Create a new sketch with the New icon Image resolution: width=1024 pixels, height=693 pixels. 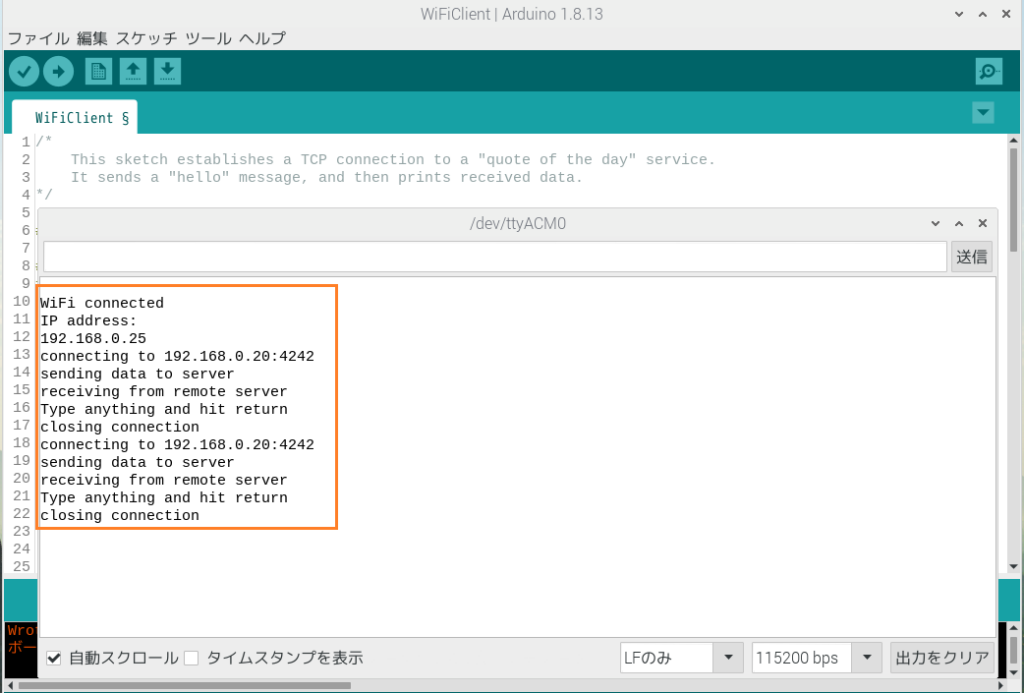click(x=97, y=71)
